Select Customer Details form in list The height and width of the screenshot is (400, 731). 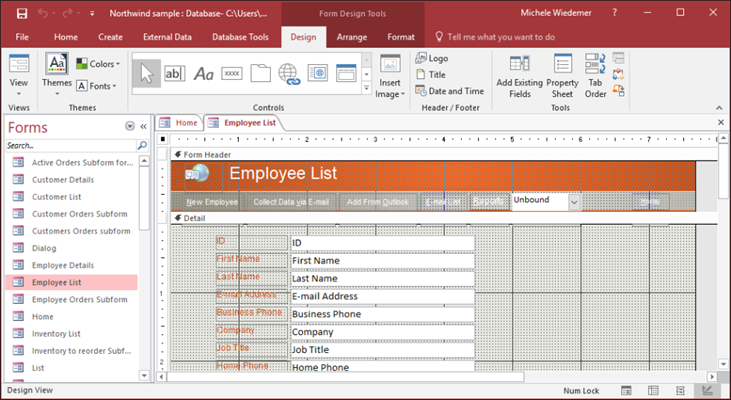pos(63,179)
